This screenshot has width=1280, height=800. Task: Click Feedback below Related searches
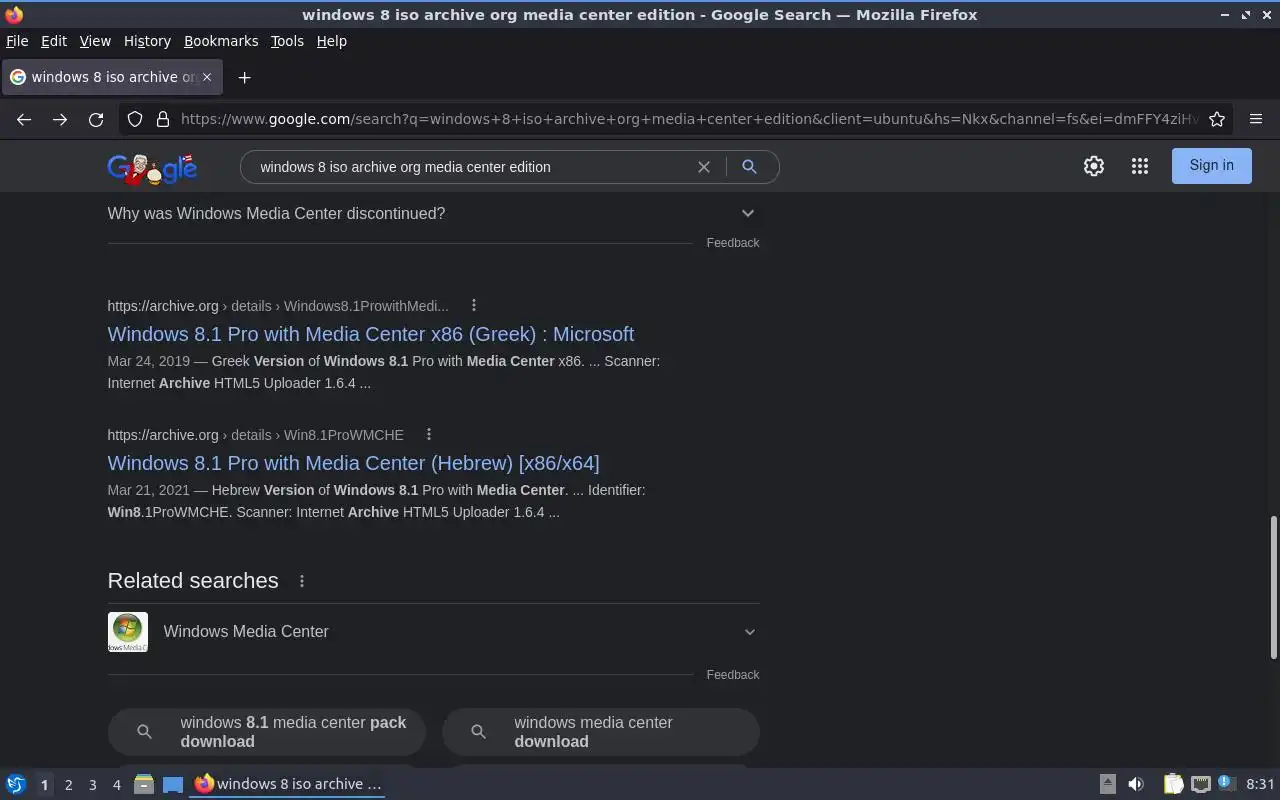[x=733, y=675]
